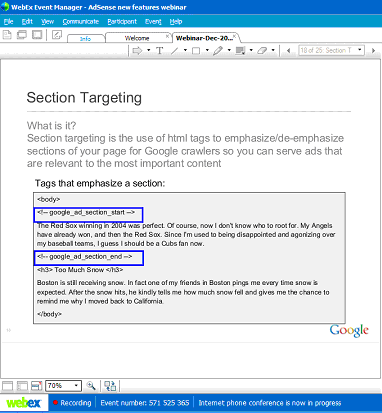Image resolution: width=382 pixels, height=413 pixels.
Task: Click the synchronize displays icon
Action: coord(110,386)
